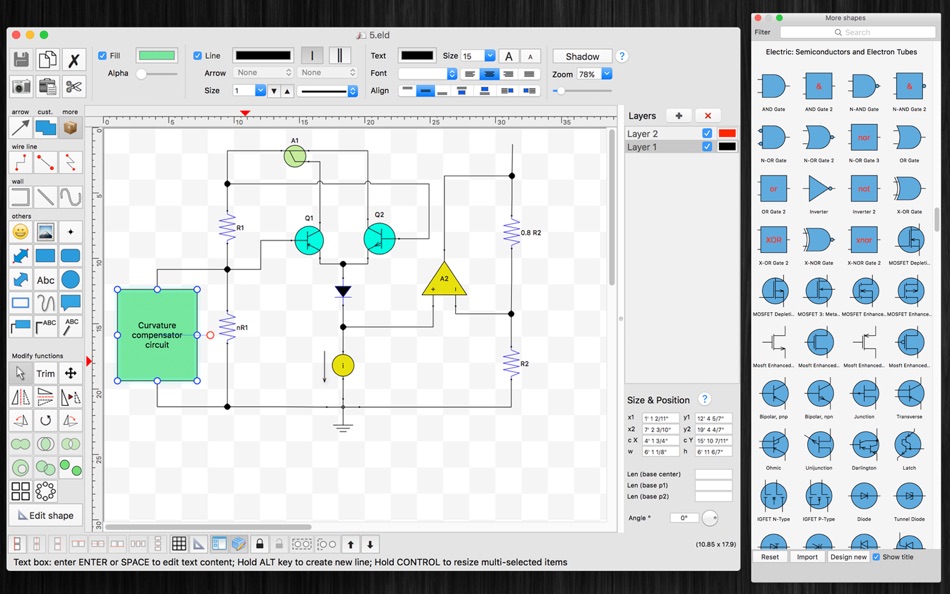Select the smiley face shape tool
950x594 pixels.
click(20, 231)
